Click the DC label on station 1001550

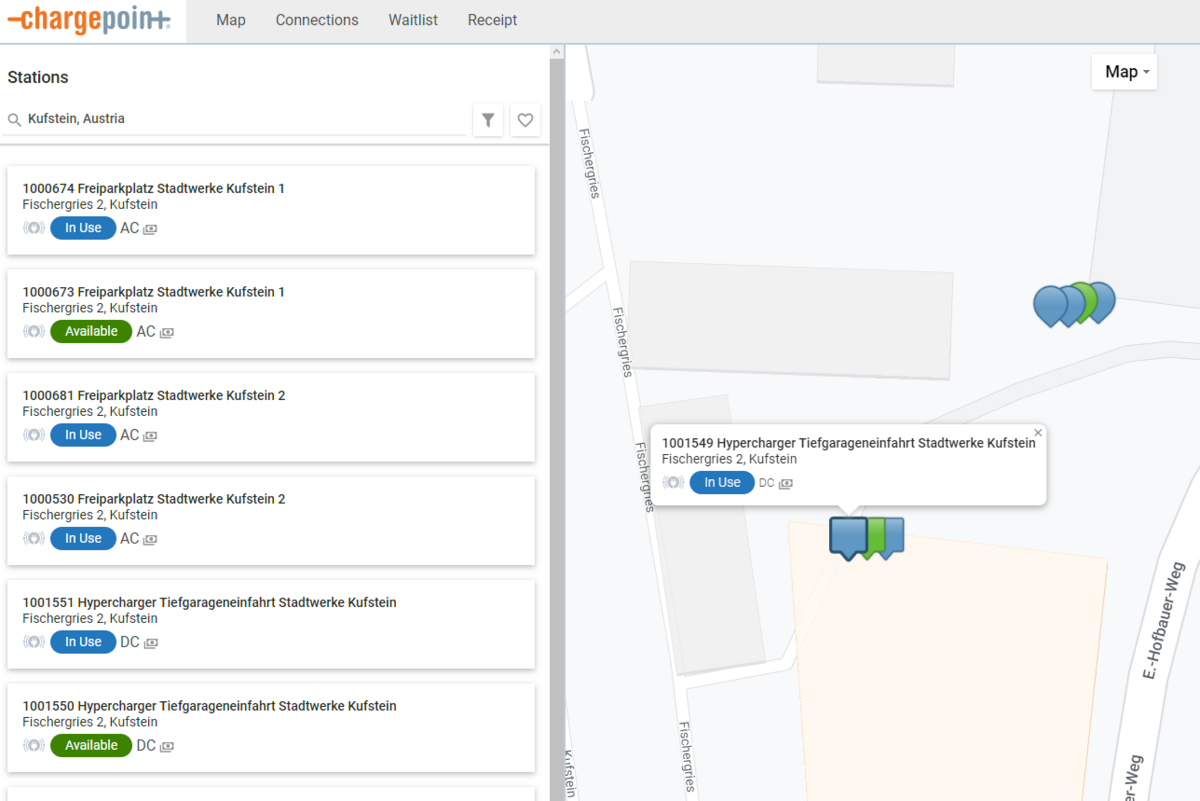tap(146, 745)
